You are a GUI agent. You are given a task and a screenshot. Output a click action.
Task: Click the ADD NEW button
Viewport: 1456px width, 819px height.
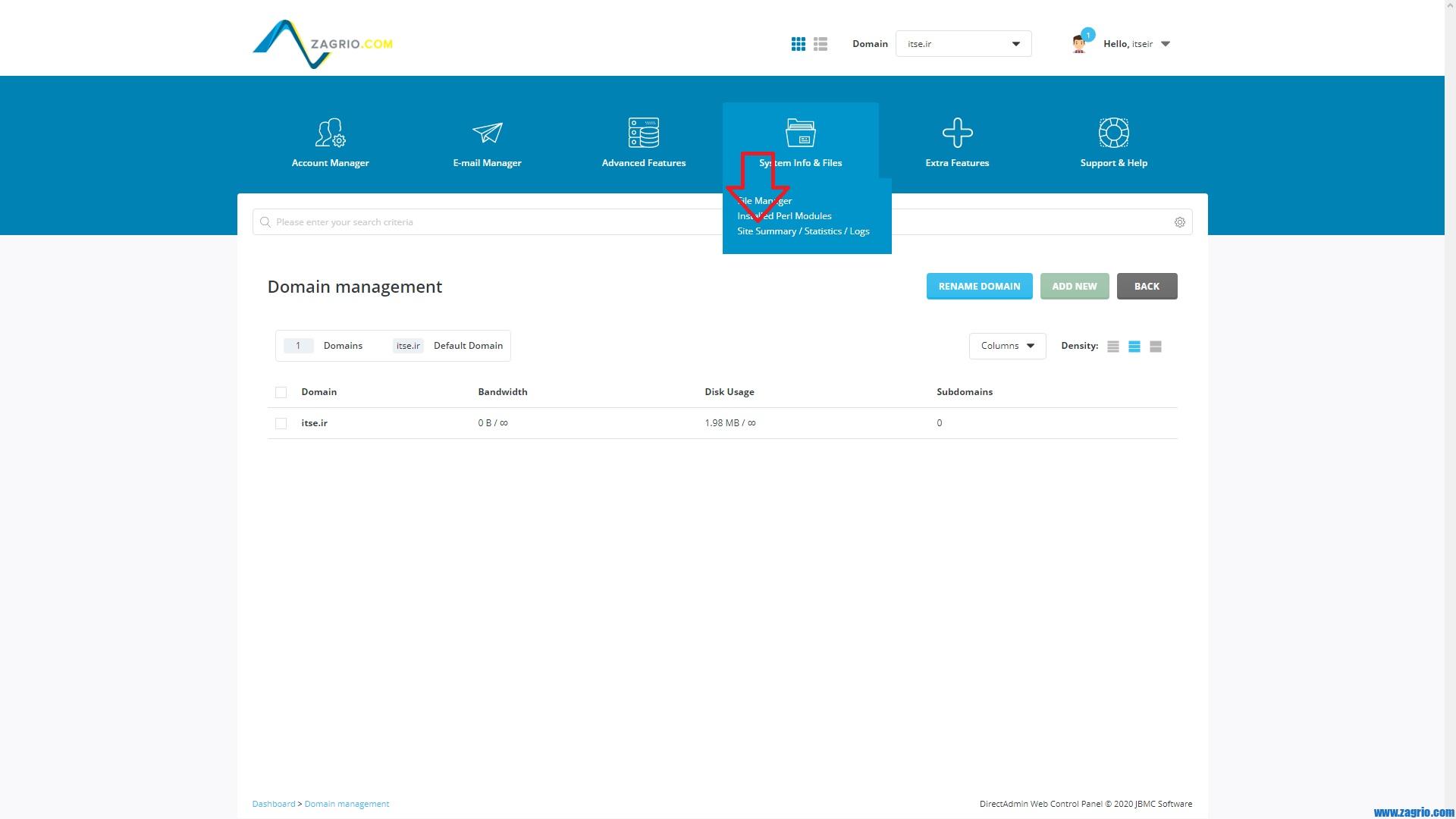point(1074,286)
